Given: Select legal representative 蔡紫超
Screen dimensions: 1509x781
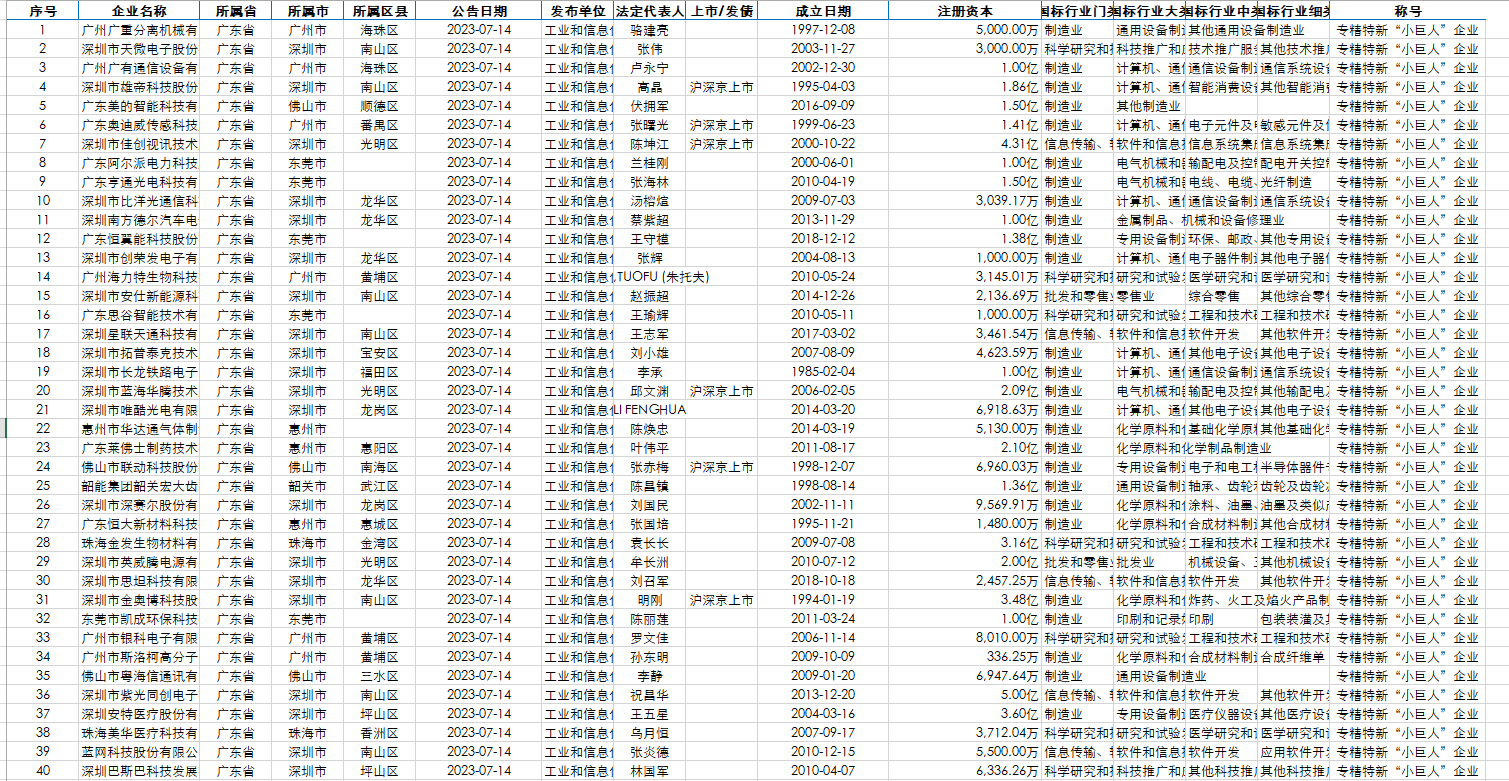Looking at the screenshot, I should point(650,220).
